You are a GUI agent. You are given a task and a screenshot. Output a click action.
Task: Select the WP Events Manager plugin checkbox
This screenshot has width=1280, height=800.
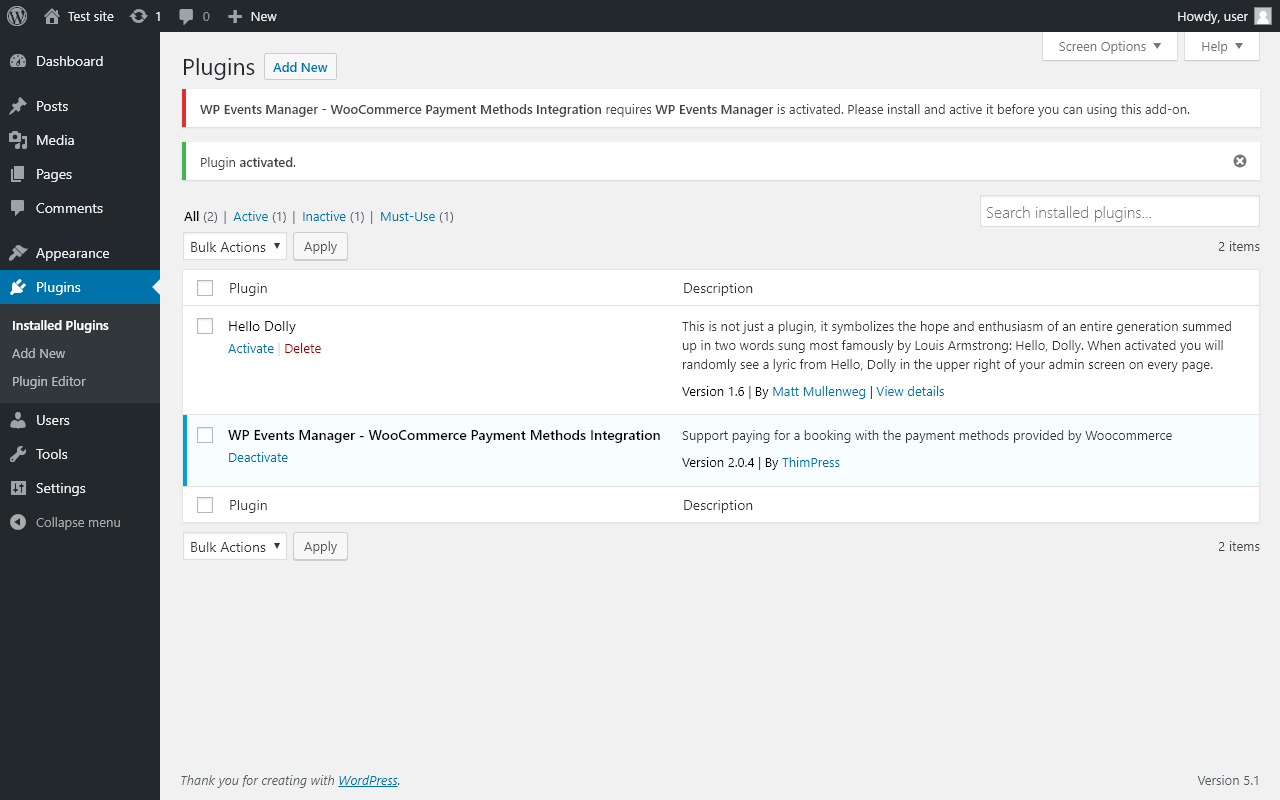205,435
